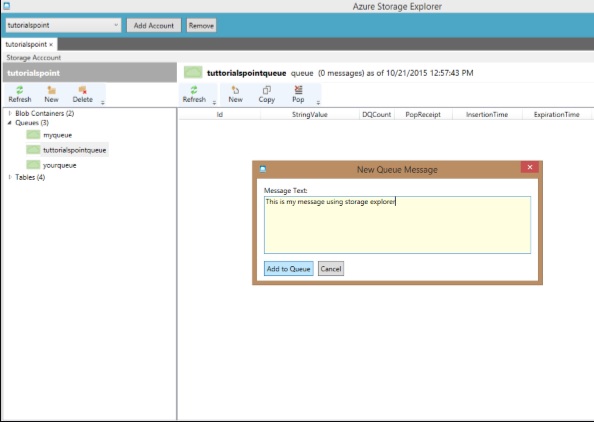Image resolution: width=594 pixels, height=422 pixels.
Task: Refresh the tuttorialspointqueue message list
Action: 194,94
